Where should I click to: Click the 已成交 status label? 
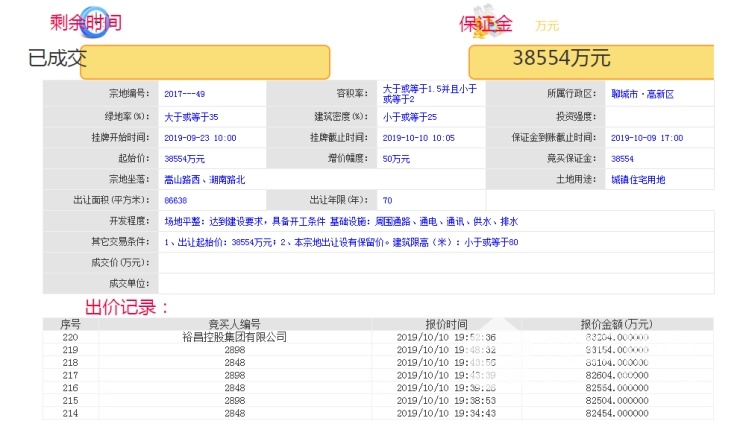click(x=58, y=59)
